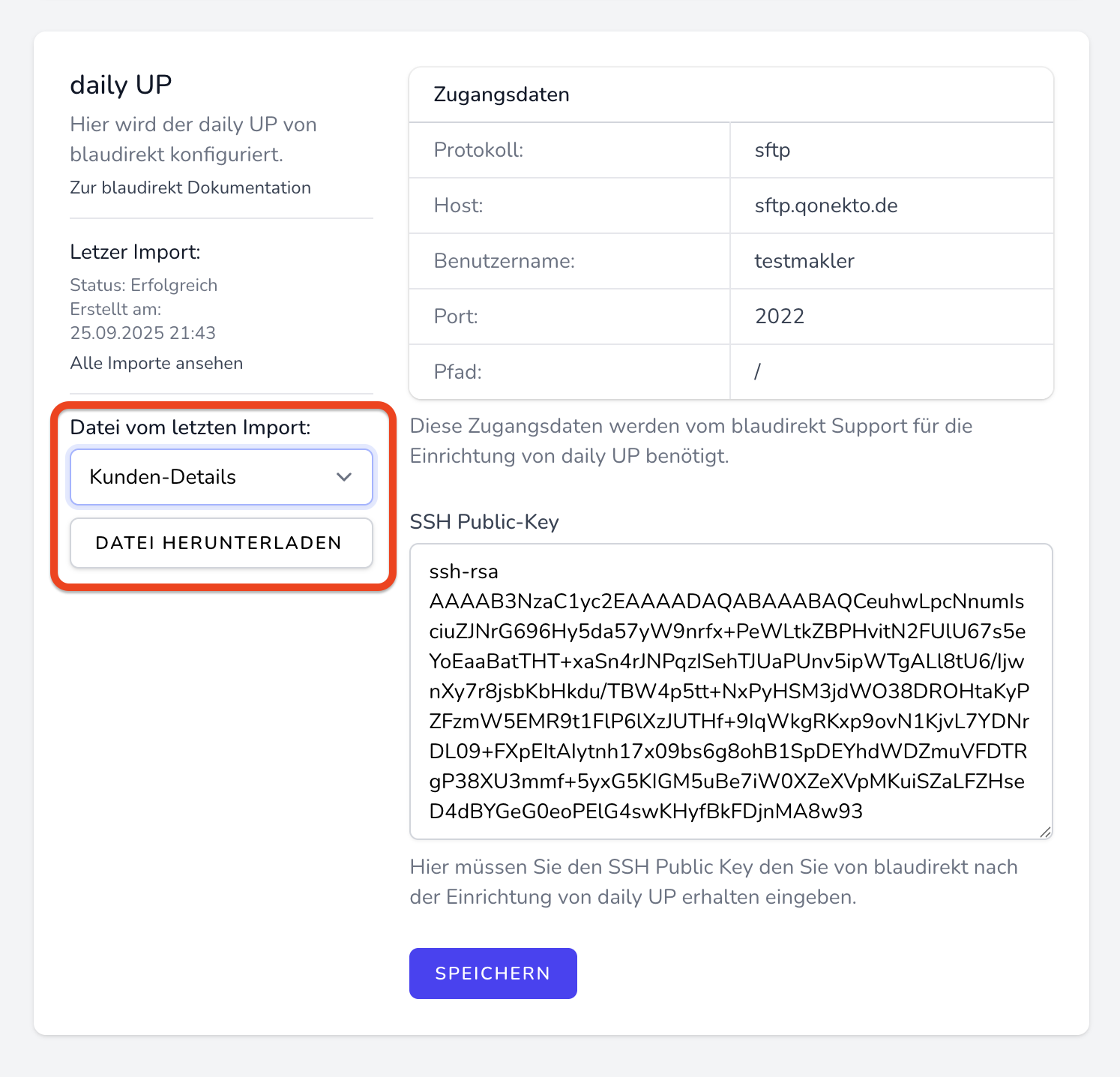View all imports via Alle Importe ansehen
The width and height of the screenshot is (1120, 1077).
[x=157, y=363]
